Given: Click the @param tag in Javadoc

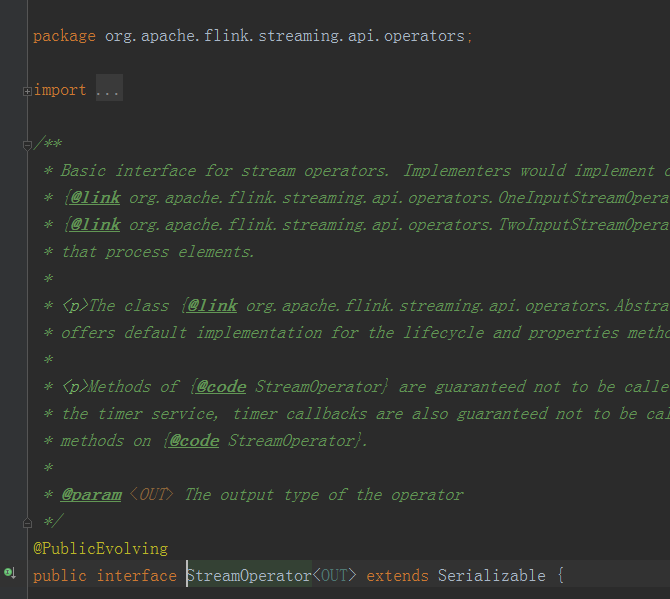Looking at the screenshot, I should [91, 494].
